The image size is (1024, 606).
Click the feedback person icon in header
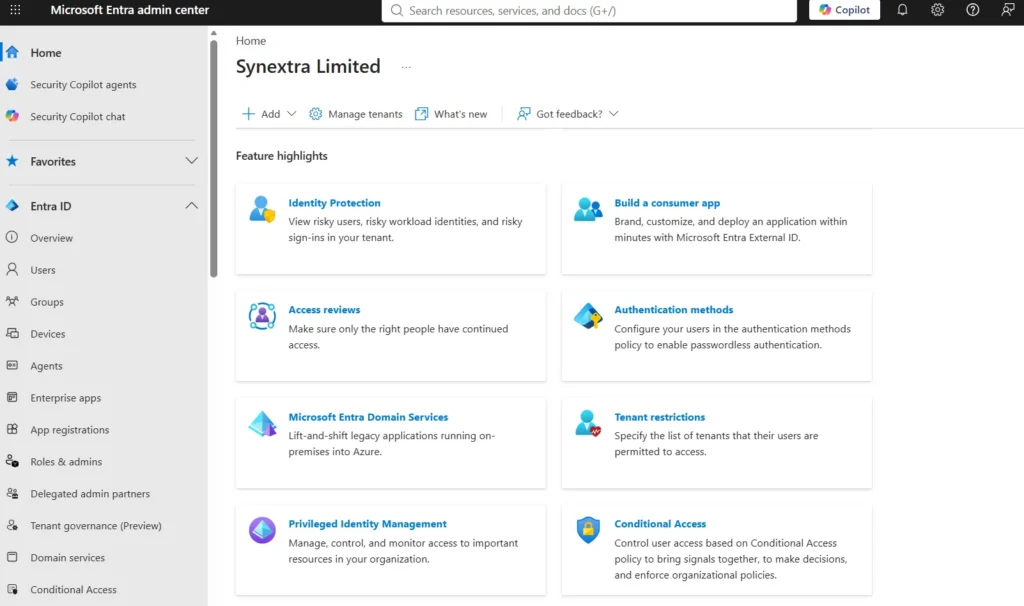tap(1008, 10)
